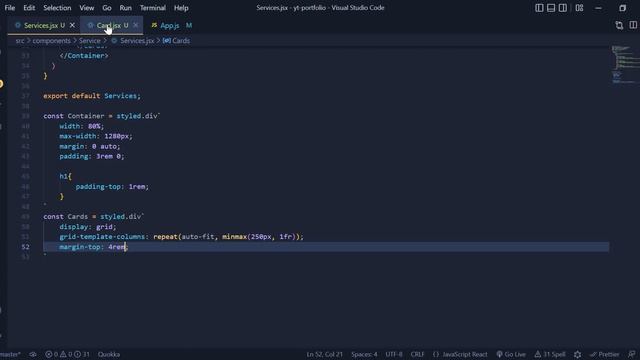
Task: Click the margin: 0 auto line
Action: (x=90, y=146)
